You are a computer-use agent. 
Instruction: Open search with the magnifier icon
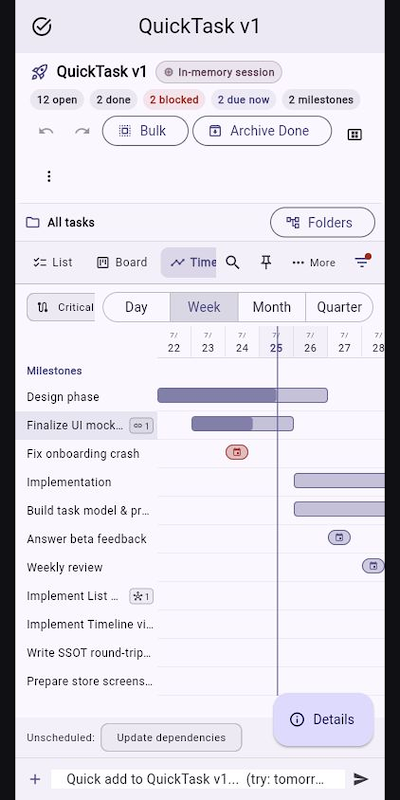[x=233, y=262]
